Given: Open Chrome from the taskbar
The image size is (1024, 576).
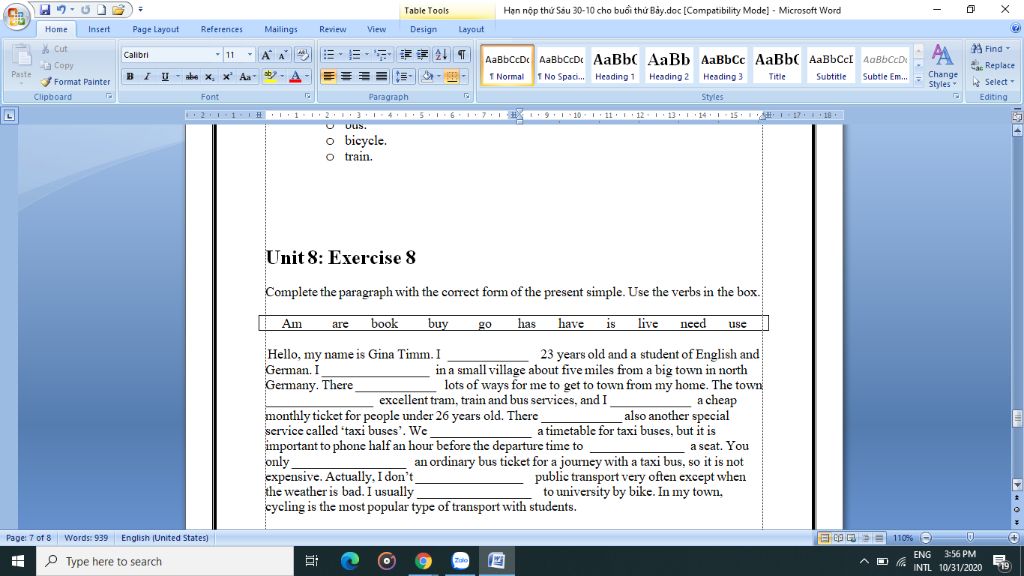Looking at the screenshot, I should [x=423, y=561].
